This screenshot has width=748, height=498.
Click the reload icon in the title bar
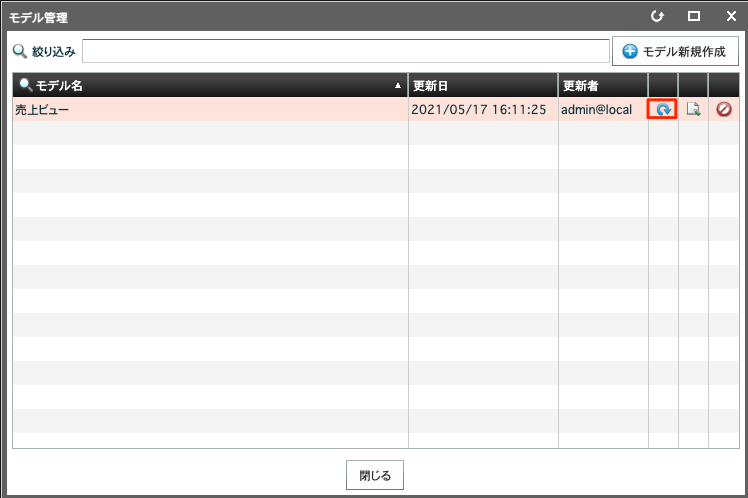(x=657, y=16)
